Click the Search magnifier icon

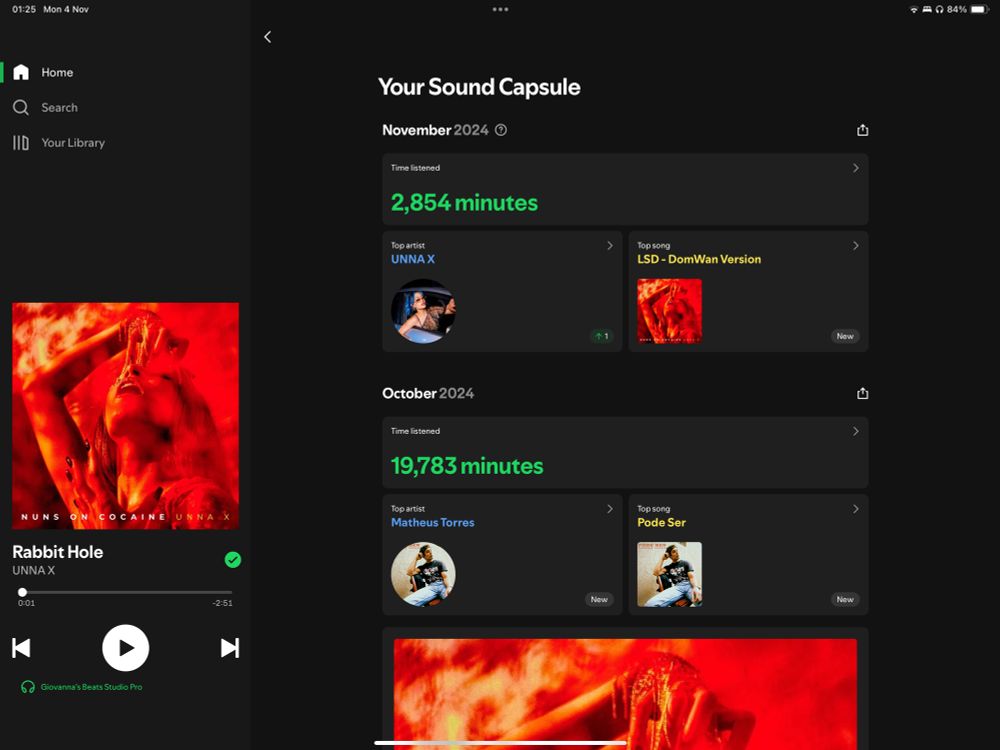click(21, 107)
